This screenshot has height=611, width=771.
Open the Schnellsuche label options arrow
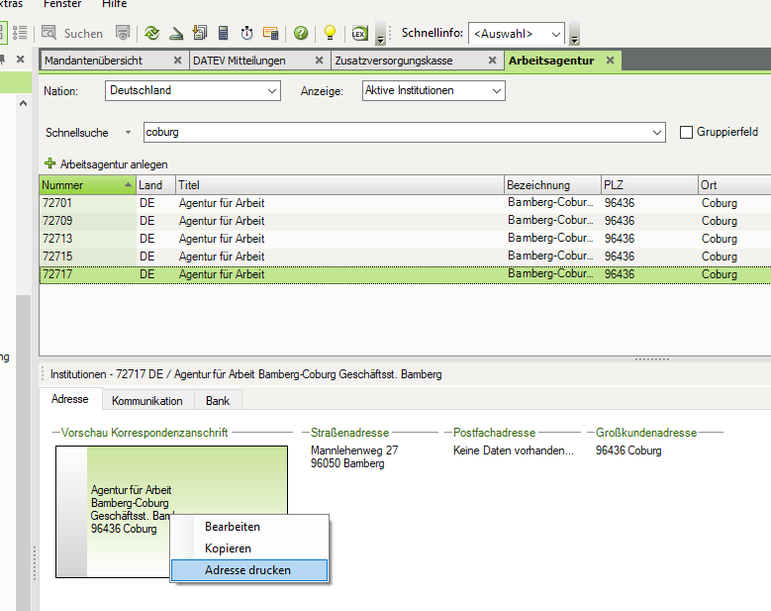[x=128, y=132]
